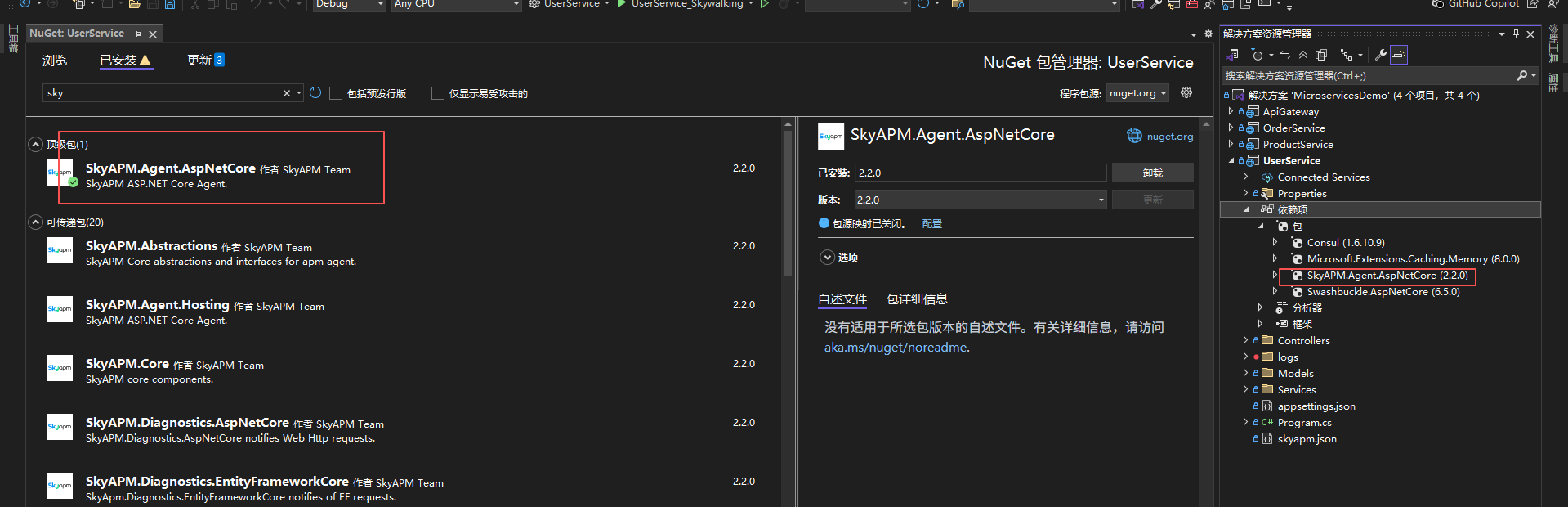
Task: Select Program.cs in Solution Explorer
Action: [1304, 423]
